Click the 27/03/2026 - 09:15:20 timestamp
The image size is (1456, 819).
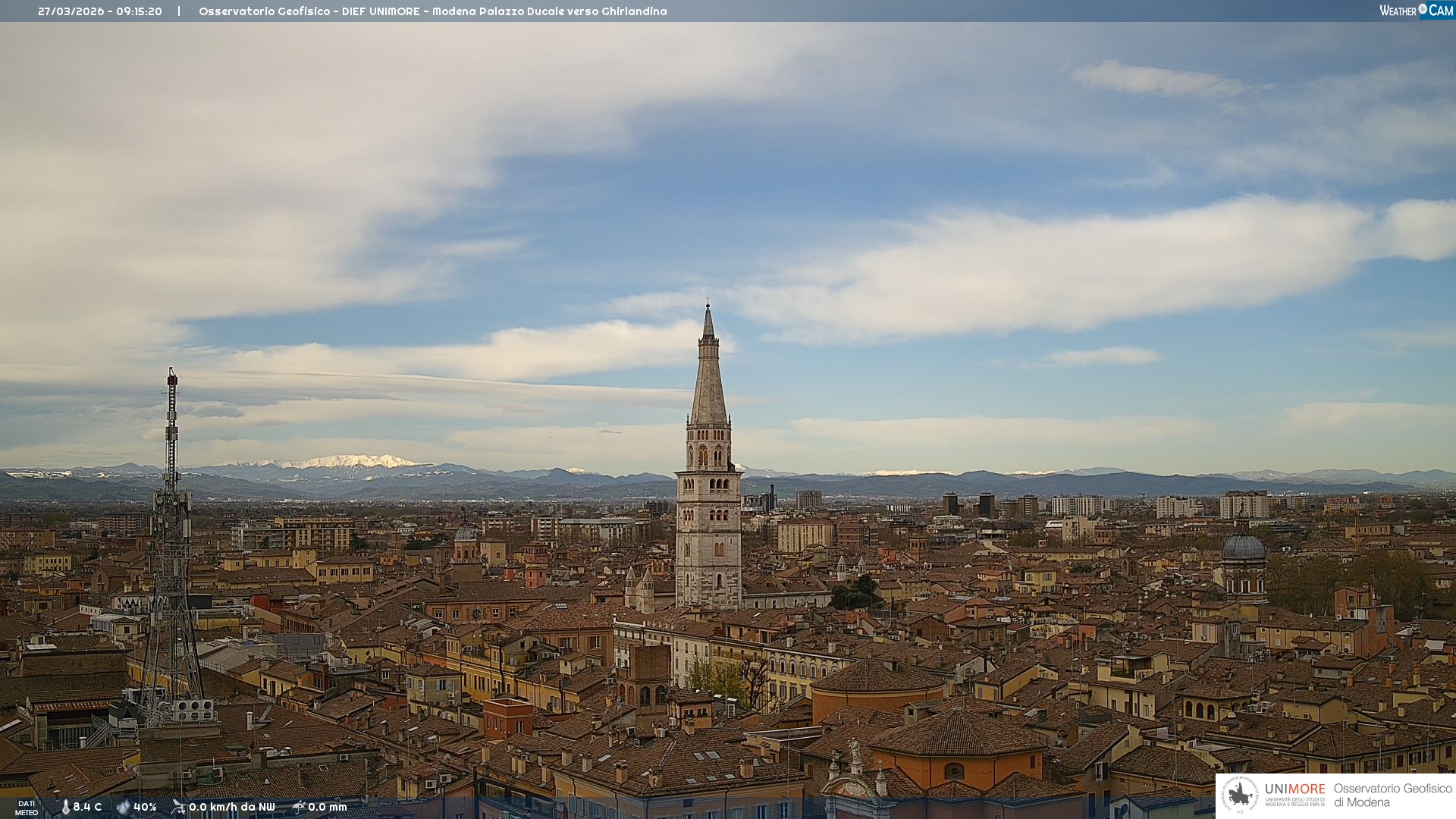click(x=100, y=11)
